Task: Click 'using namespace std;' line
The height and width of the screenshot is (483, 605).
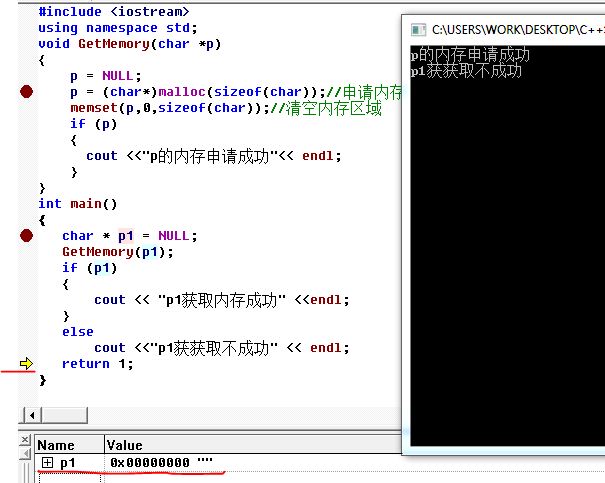Action: [118, 28]
